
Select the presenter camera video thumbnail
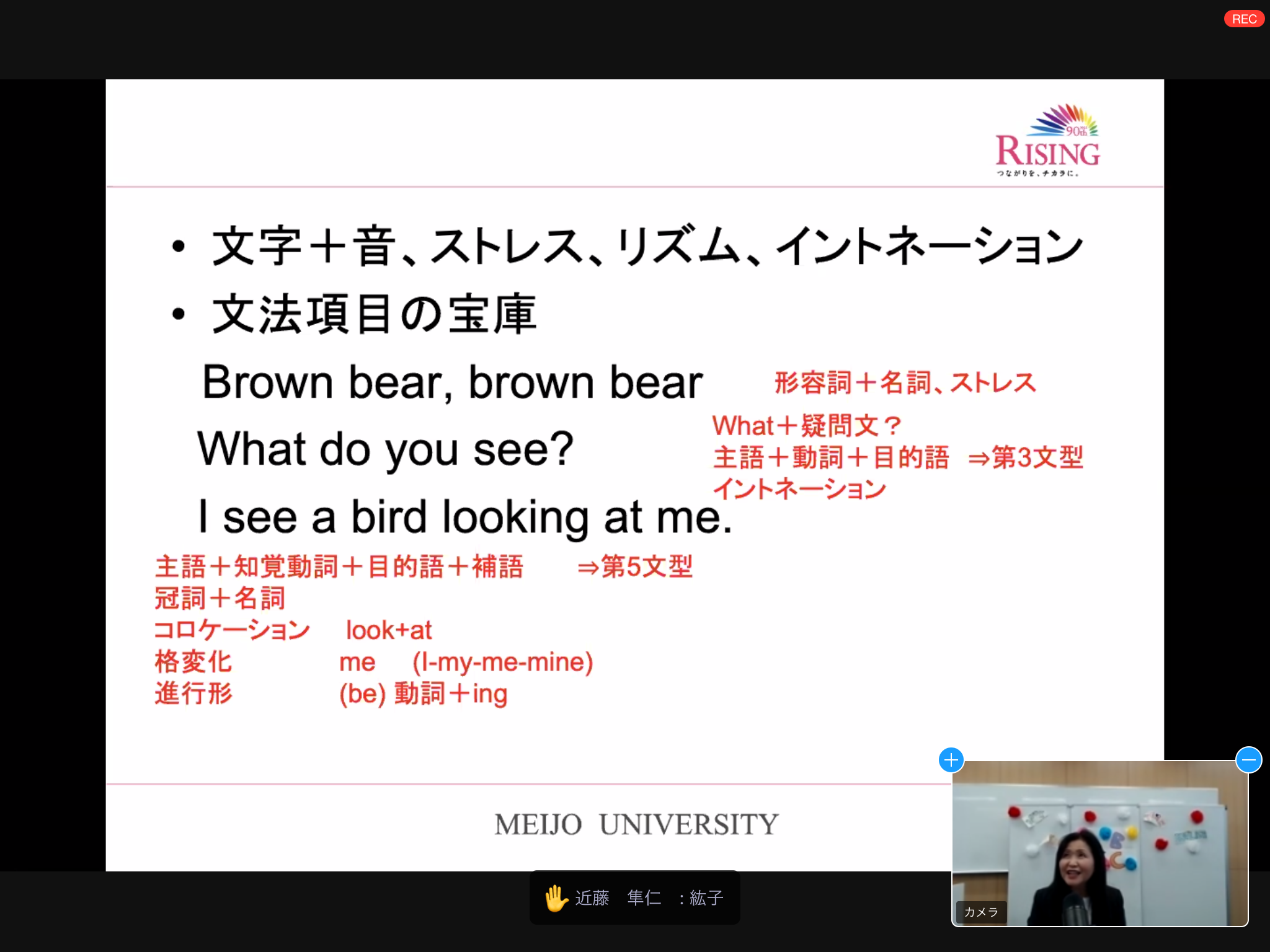click(x=1100, y=844)
